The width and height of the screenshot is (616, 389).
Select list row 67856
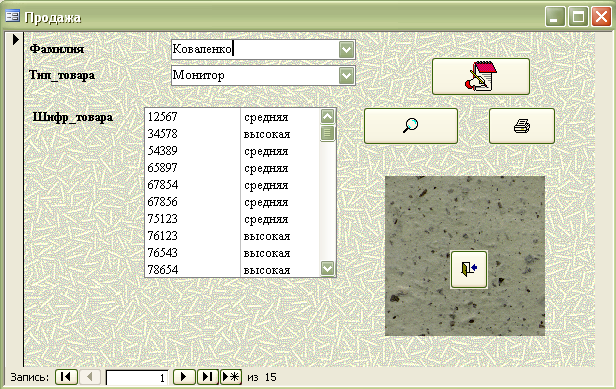click(x=232, y=202)
